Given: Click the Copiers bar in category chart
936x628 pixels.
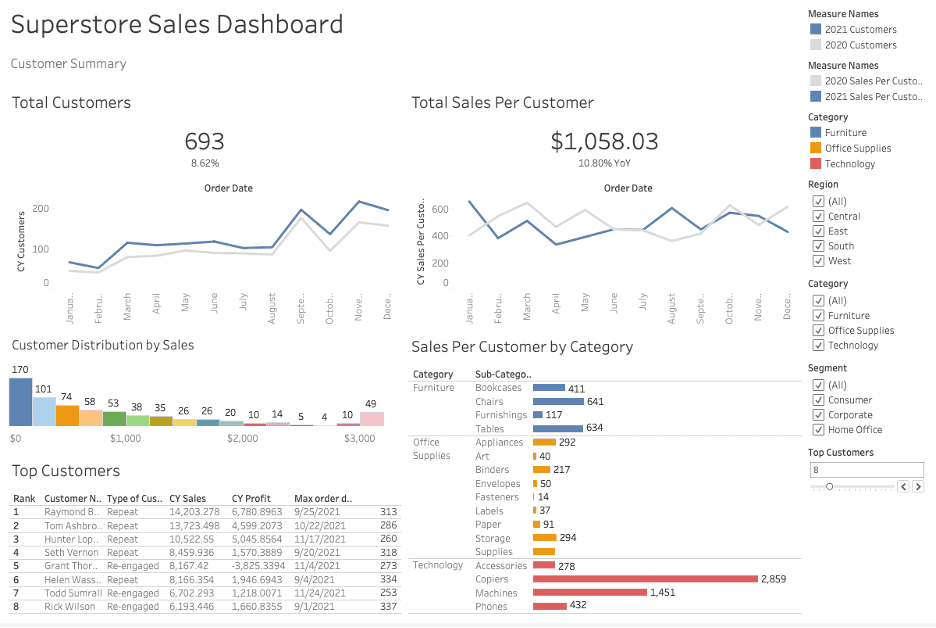Looking at the screenshot, I should click(645, 579).
